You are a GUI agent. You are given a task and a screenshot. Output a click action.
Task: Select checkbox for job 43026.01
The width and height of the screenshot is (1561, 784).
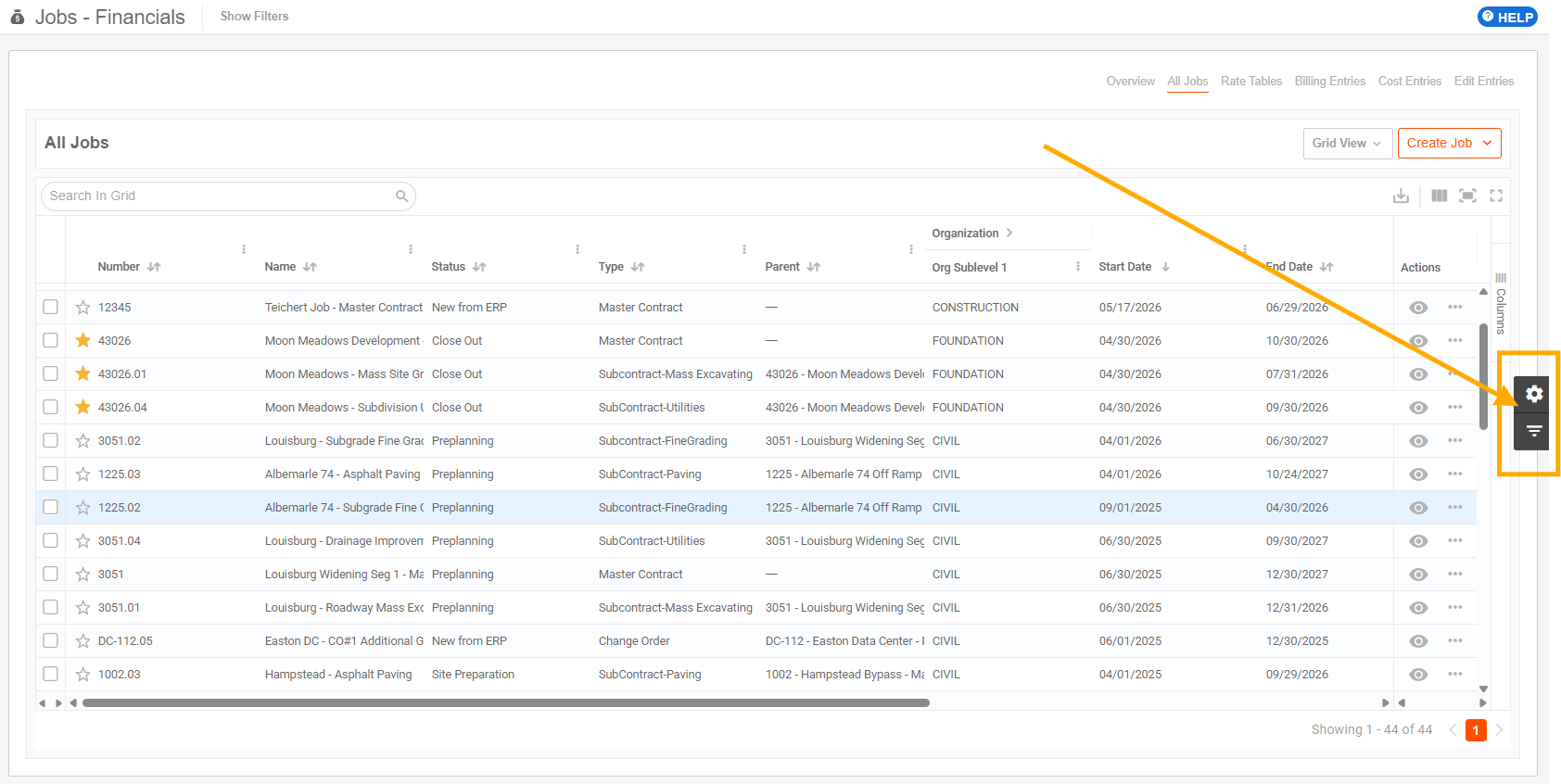50,373
